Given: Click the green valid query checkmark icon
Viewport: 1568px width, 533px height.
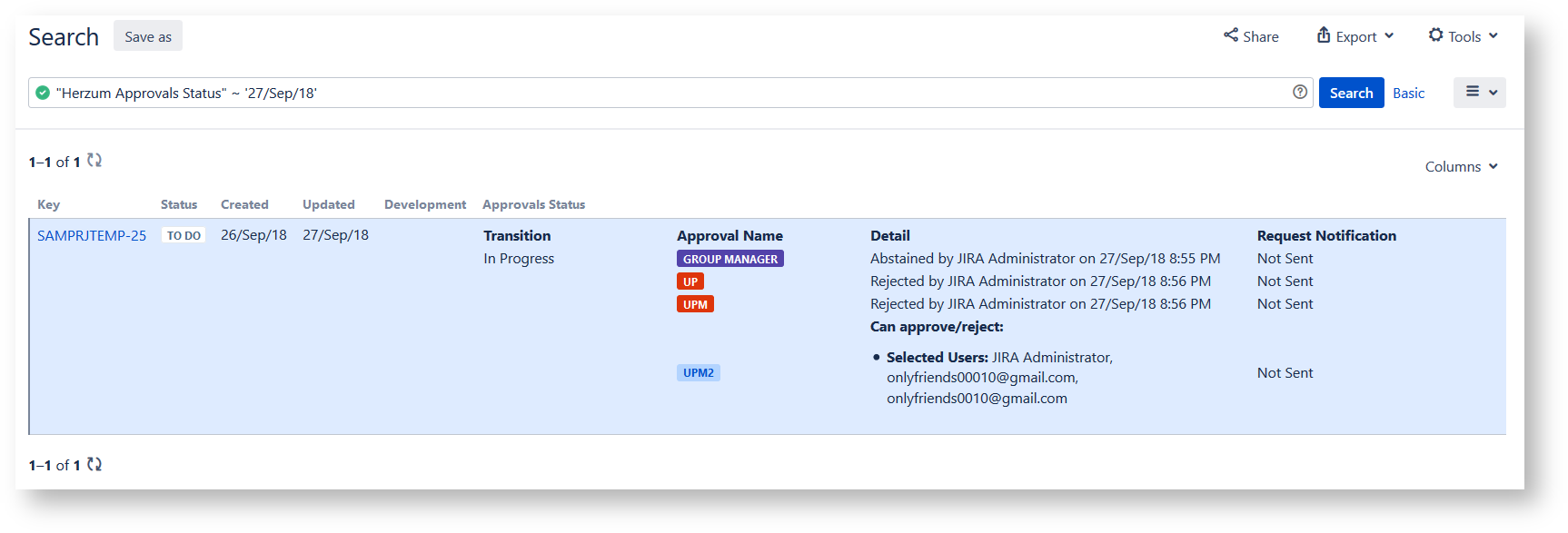Looking at the screenshot, I should (x=43, y=93).
